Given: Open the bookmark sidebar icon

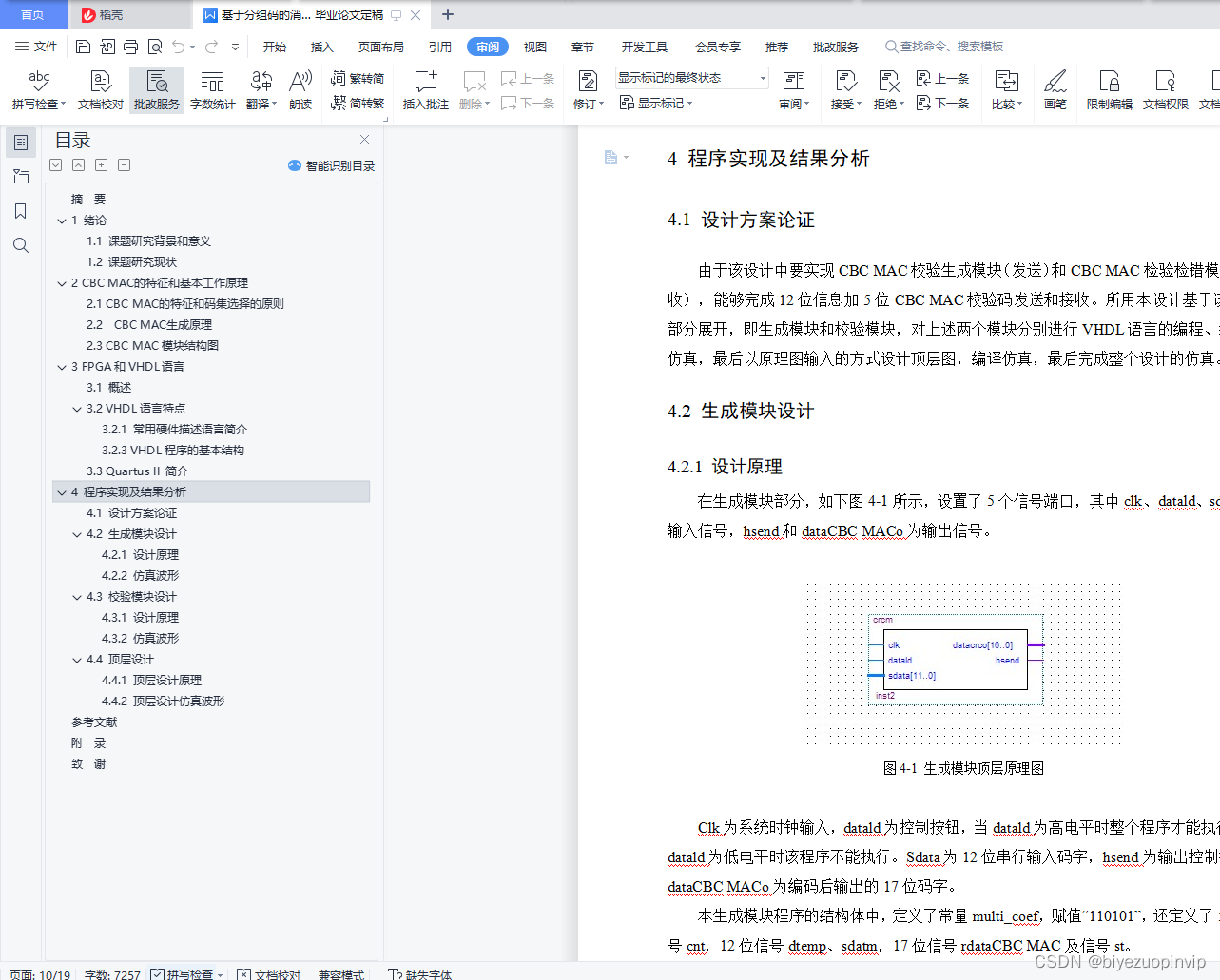Looking at the screenshot, I should (20, 211).
